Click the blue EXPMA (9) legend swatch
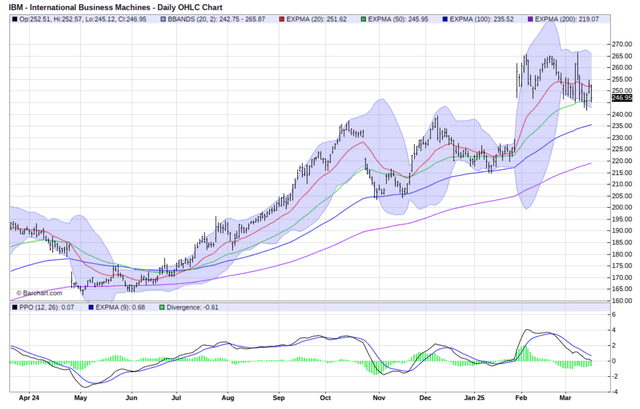This screenshot has height=409, width=640. pyautogui.click(x=91, y=307)
